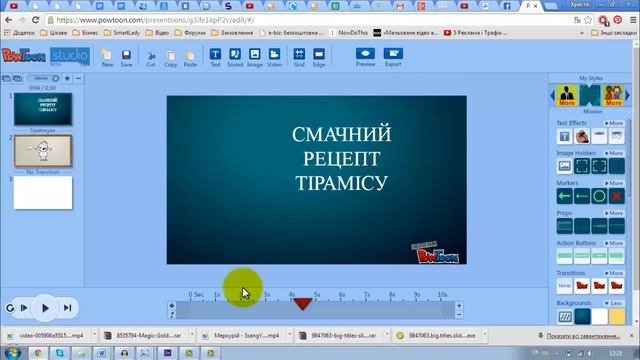640x360 pixels.
Task: Save the project using Save icon
Action: point(127,58)
